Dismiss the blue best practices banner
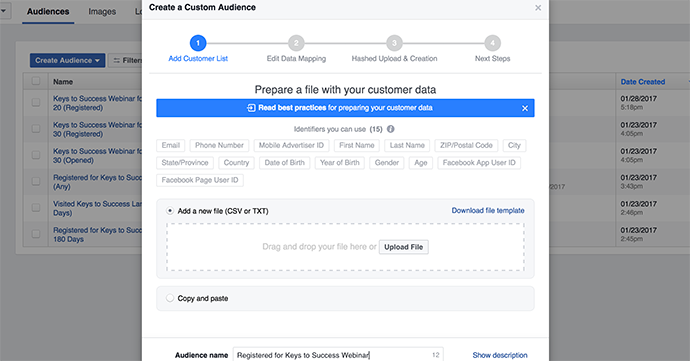The width and height of the screenshot is (690, 361). click(x=525, y=108)
